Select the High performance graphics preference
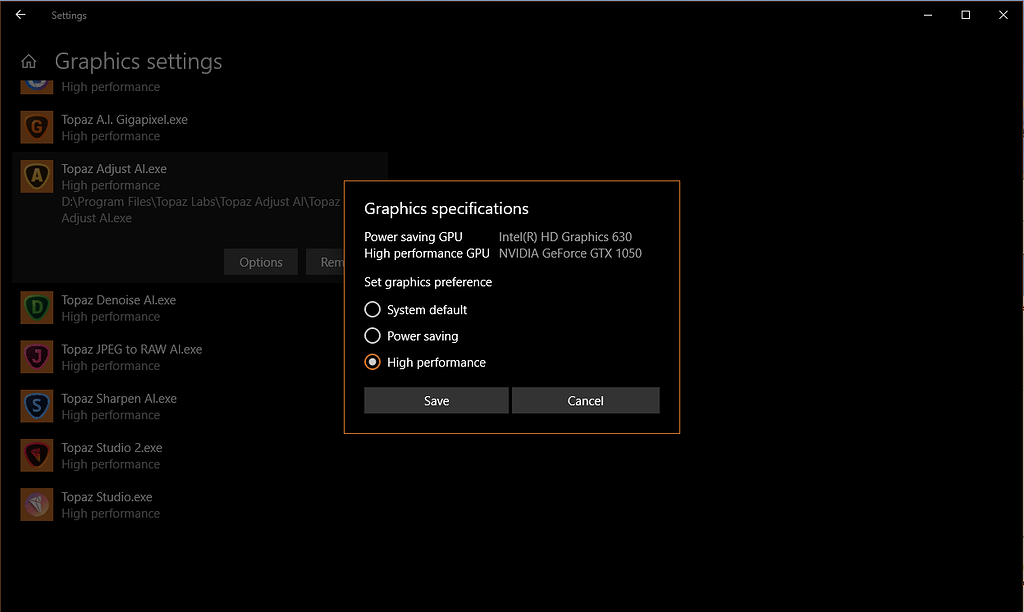 (x=372, y=362)
